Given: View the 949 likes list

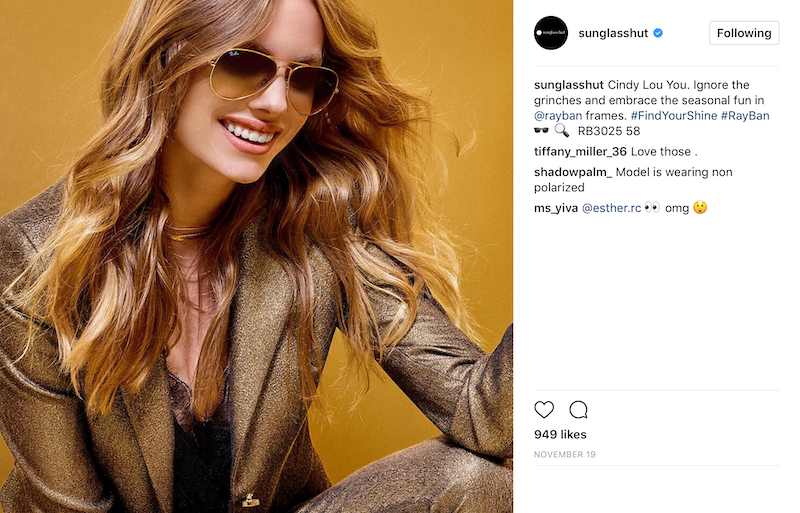Looking at the screenshot, I should 560,434.
